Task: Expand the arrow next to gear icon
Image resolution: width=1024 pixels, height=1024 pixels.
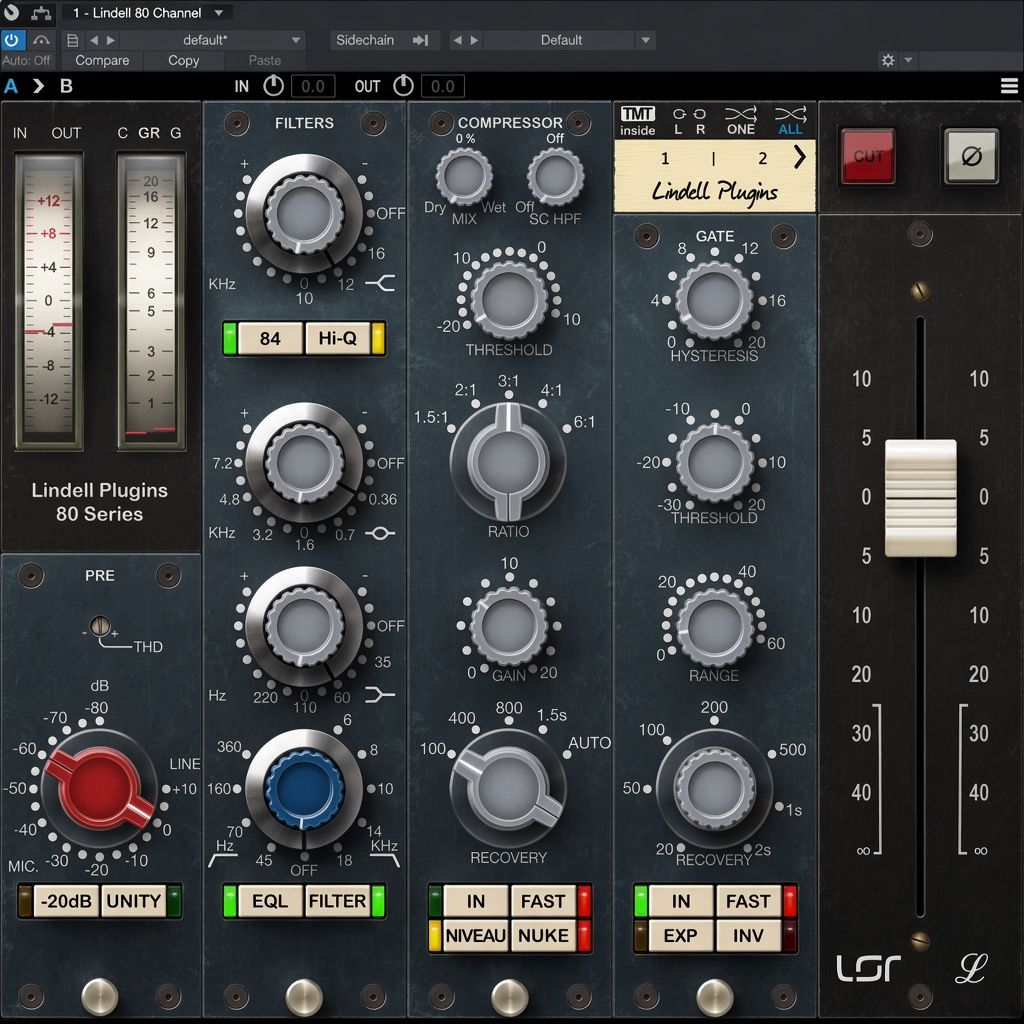Action: click(x=908, y=60)
